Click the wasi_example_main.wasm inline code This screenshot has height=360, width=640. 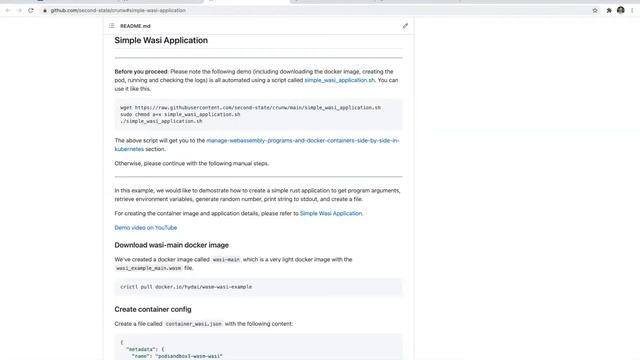point(149,268)
